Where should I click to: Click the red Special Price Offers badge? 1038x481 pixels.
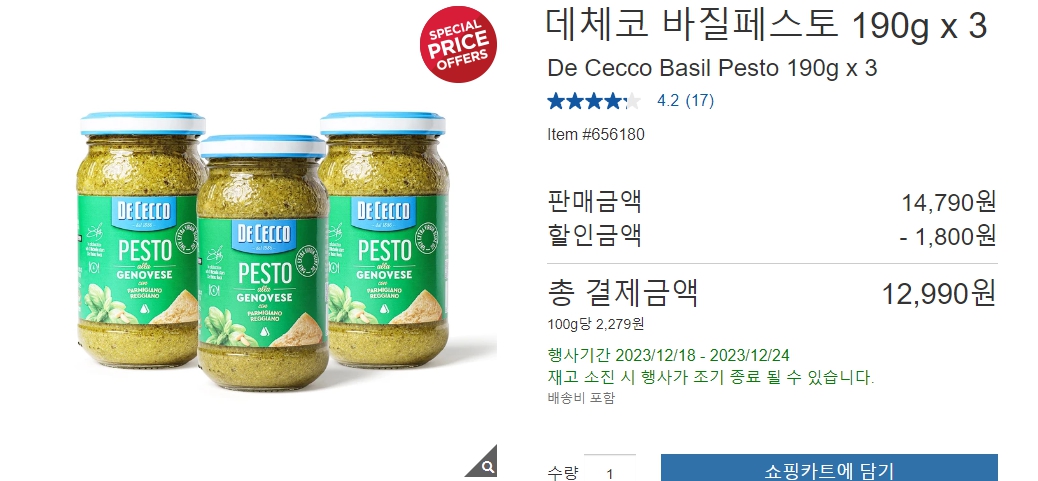tap(458, 44)
